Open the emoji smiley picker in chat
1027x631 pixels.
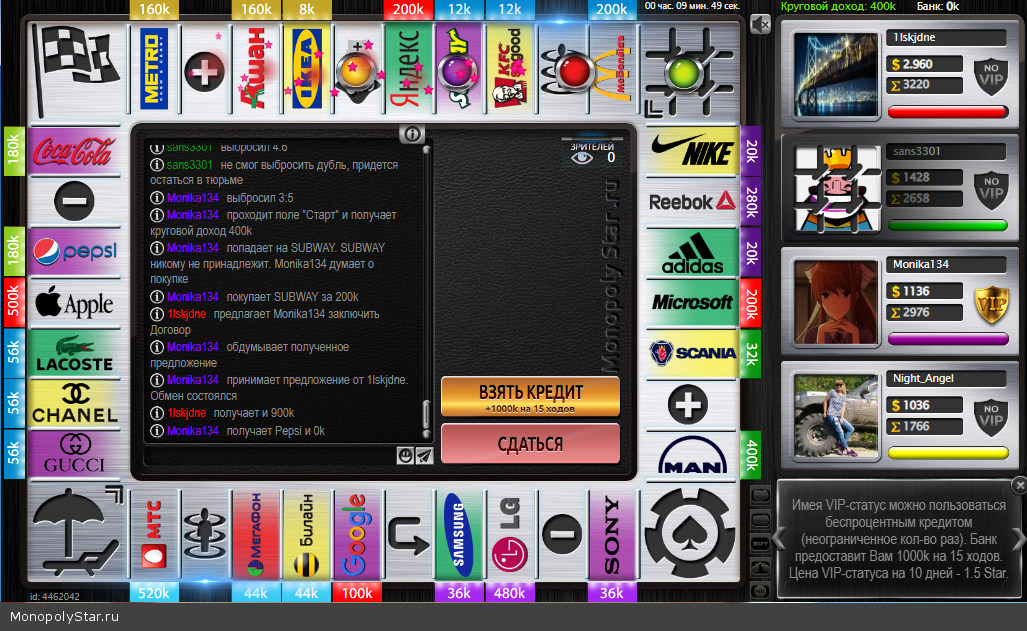[x=405, y=455]
